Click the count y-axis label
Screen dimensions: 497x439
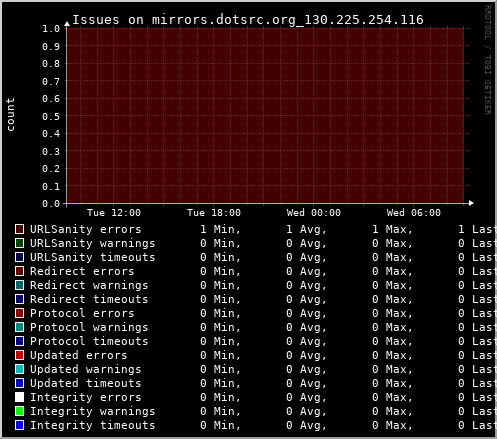(10, 114)
